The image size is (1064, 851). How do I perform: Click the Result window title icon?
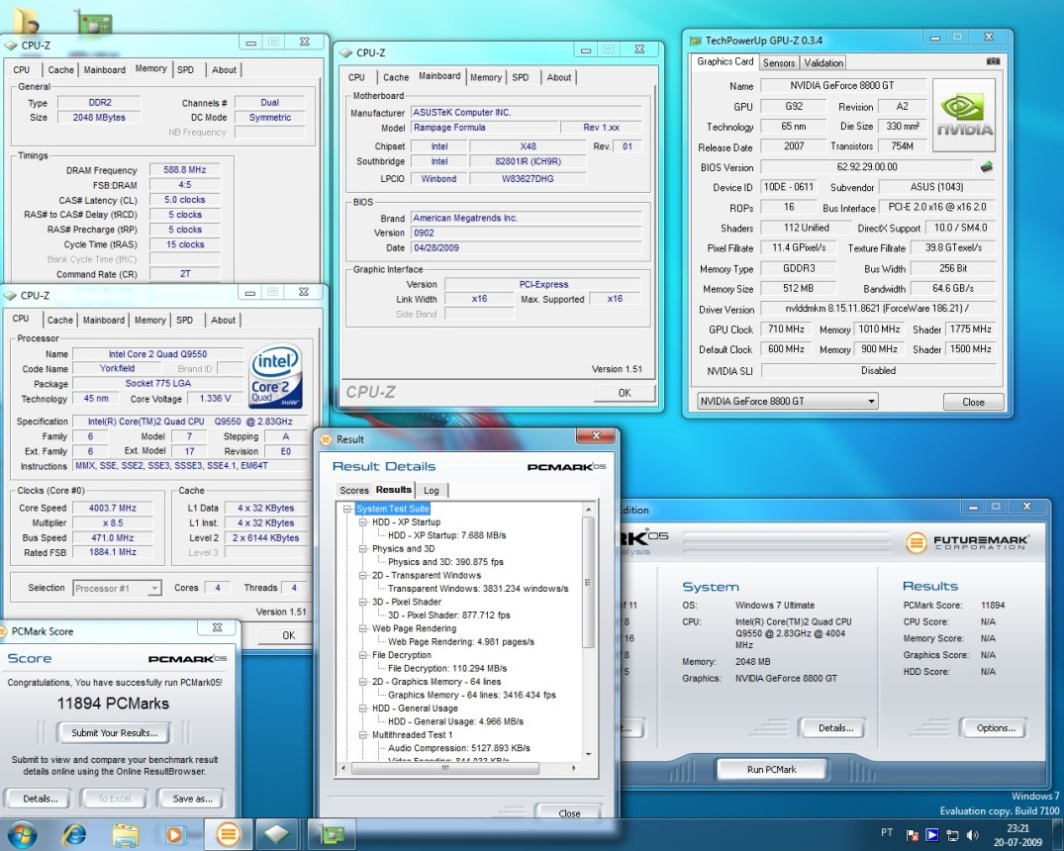click(x=326, y=439)
